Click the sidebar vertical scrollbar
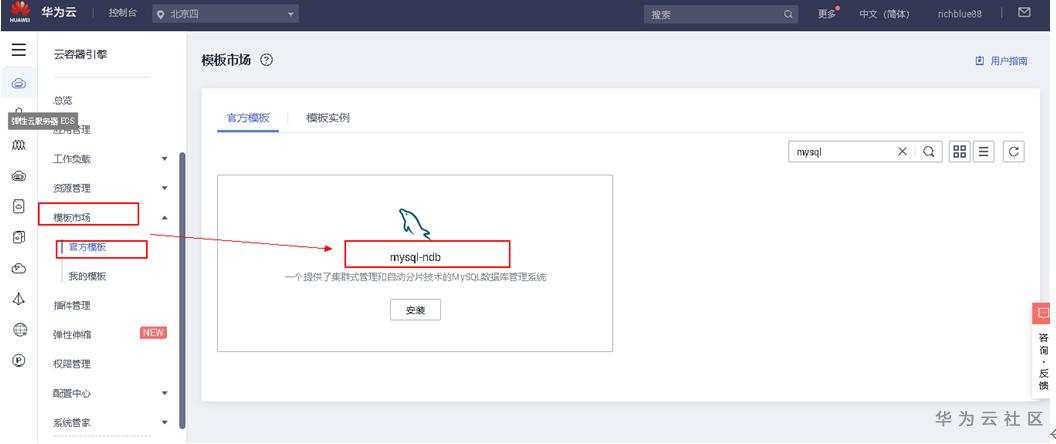The height and width of the screenshot is (444, 1056). pyautogui.click(x=182, y=290)
